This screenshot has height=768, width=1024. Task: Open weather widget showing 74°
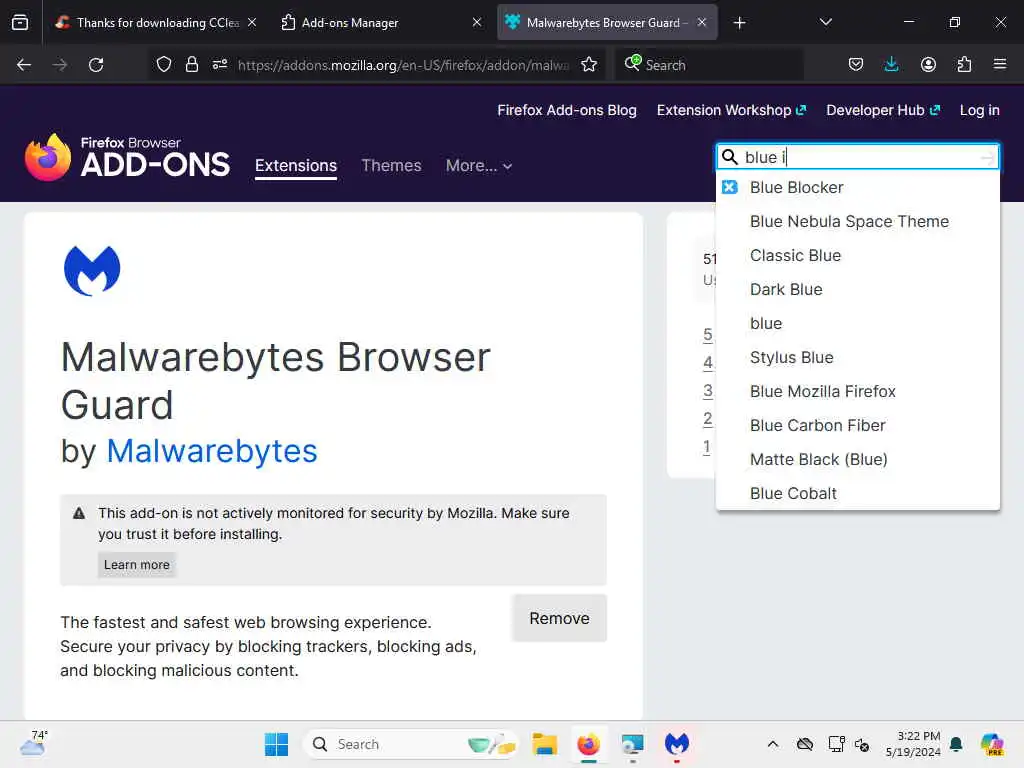coord(33,743)
